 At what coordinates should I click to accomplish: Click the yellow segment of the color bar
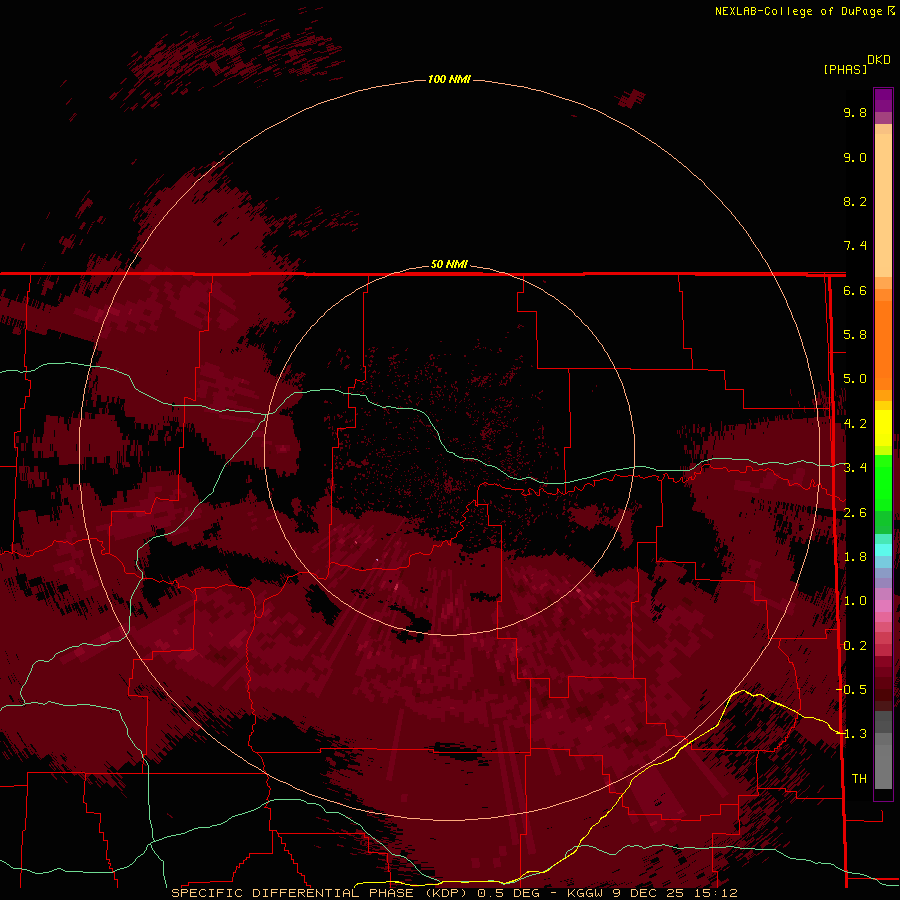point(883,428)
